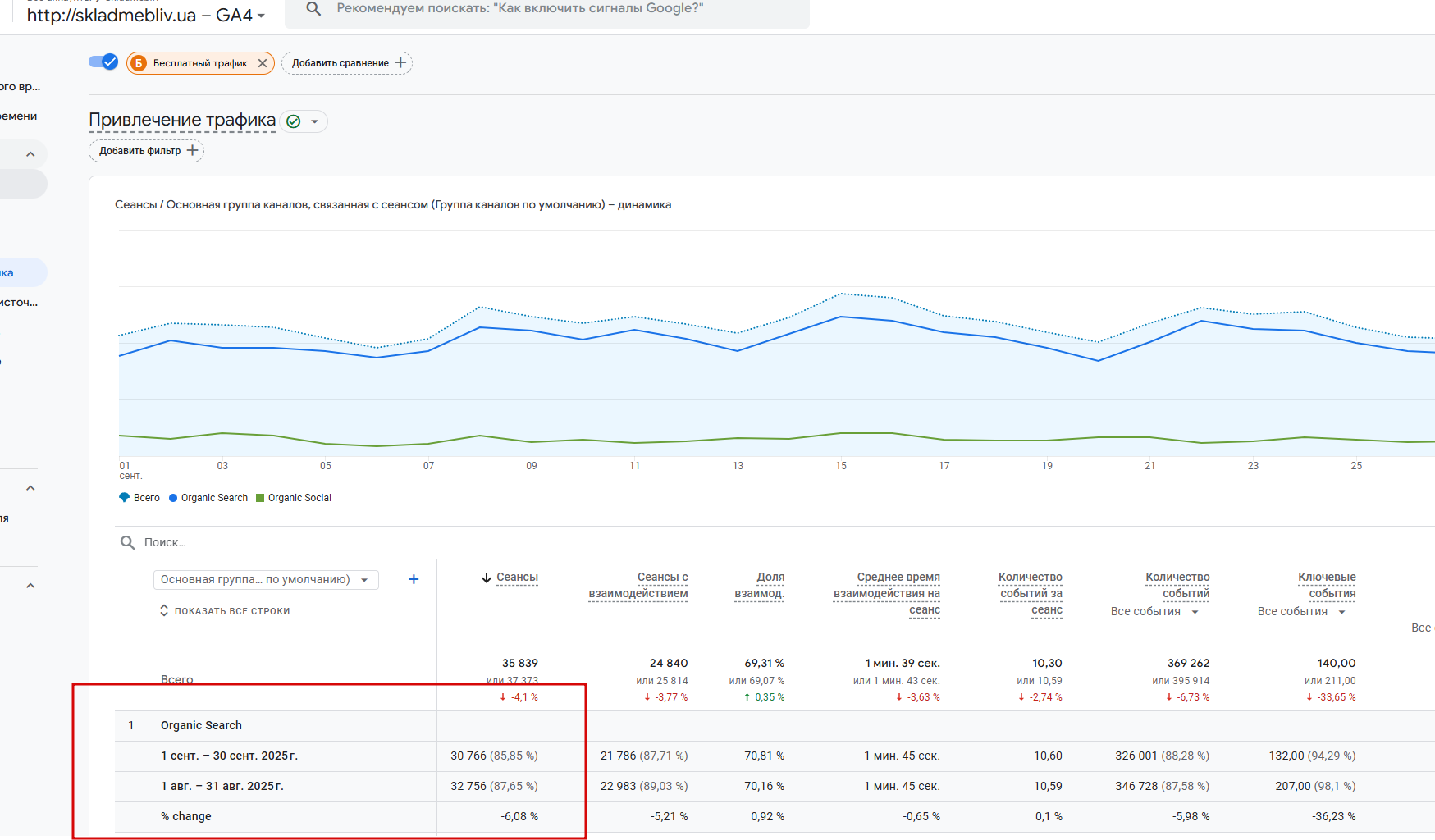Image resolution: width=1435 pixels, height=840 pixels.
Task: Collapse the bottom sidebar section chevron
Action: click(30, 586)
